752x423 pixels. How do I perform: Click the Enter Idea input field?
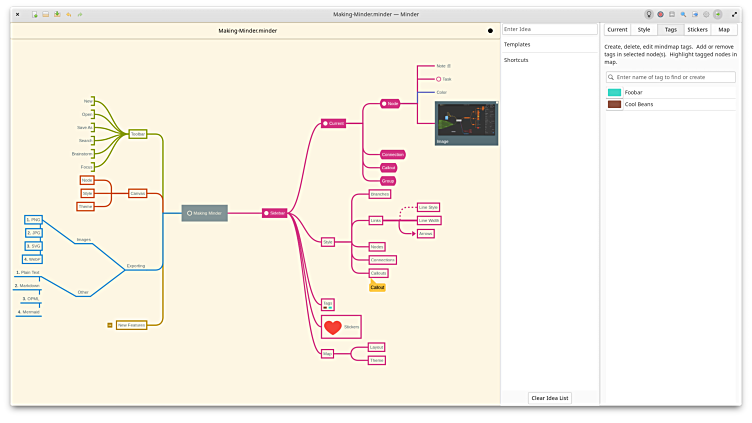pos(549,29)
